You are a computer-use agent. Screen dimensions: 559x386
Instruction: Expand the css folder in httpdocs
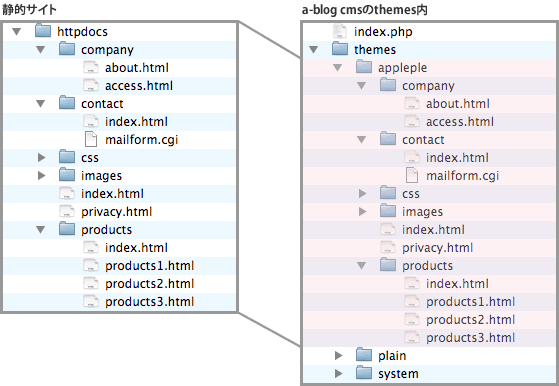[x=41, y=157]
